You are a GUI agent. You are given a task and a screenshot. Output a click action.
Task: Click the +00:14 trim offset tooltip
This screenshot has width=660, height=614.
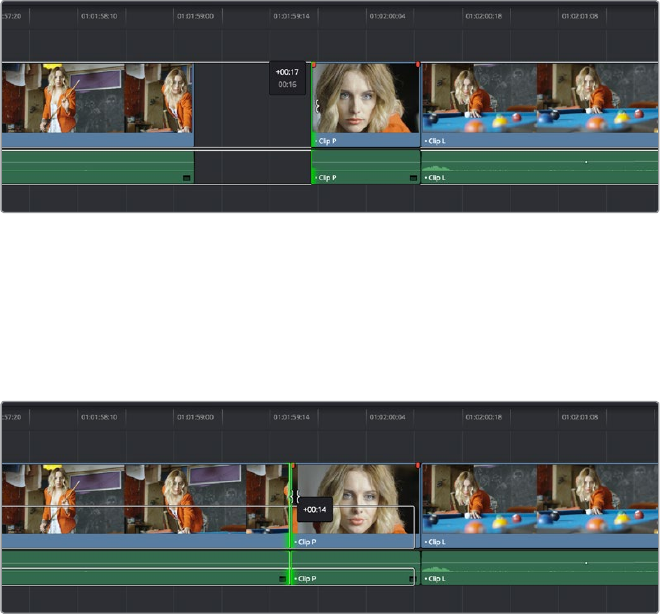pyautogui.click(x=315, y=510)
